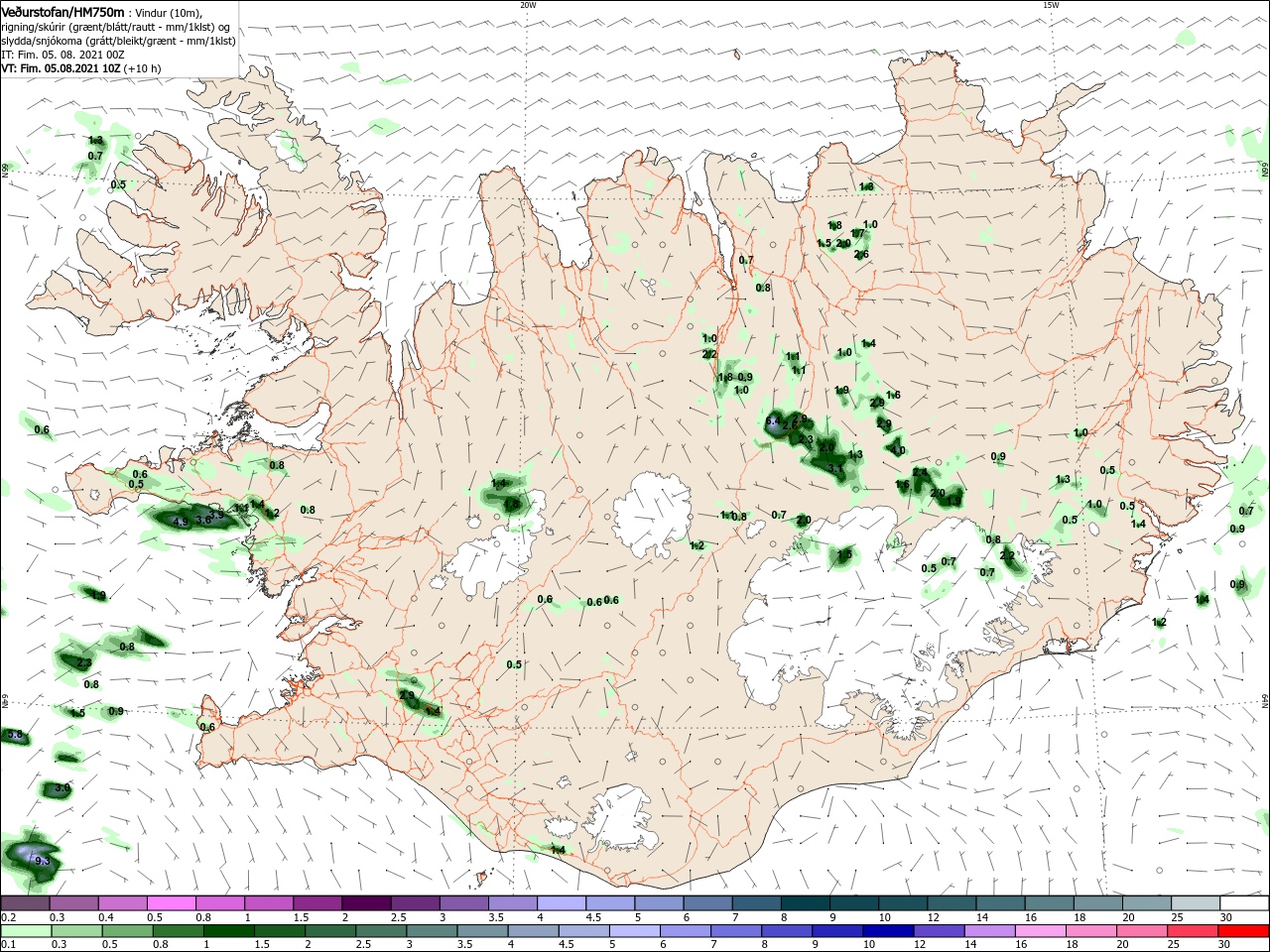
Task: Click the '66N' latitude label on the left edge
Action: 5,171
